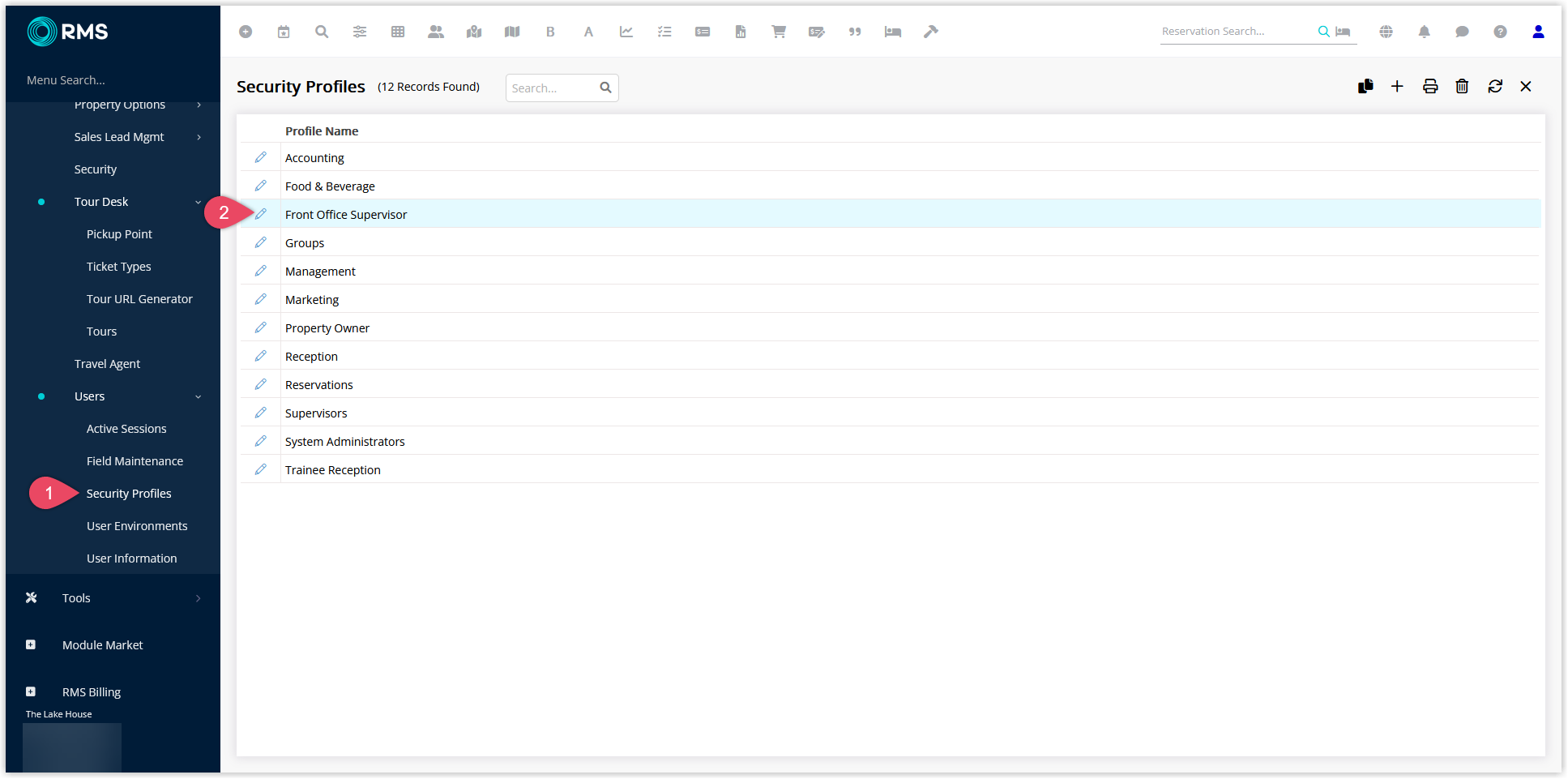Select the Groups profile row
This screenshot has width=1568, height=779.
point(890,242)
